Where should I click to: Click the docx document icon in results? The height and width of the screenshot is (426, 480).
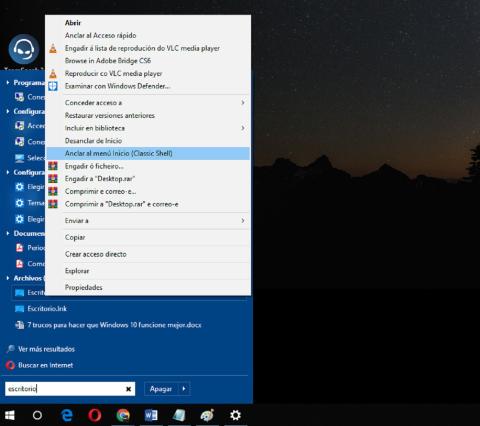pos(20,325)
